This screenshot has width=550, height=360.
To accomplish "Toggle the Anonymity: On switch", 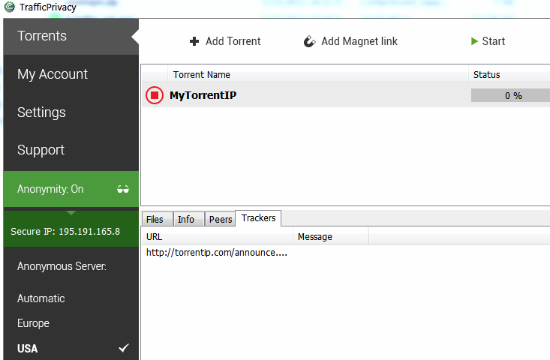I will point(71,189).
